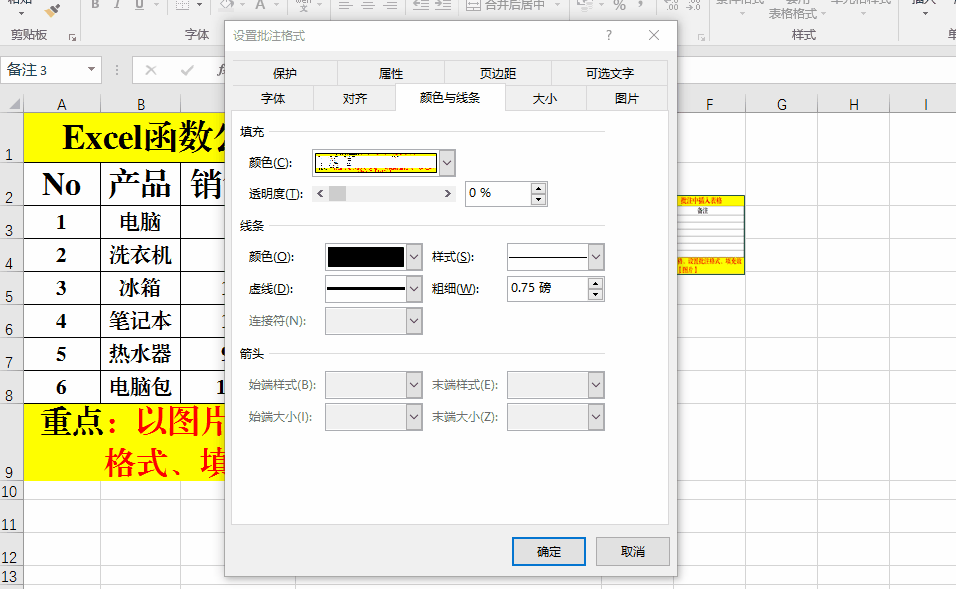Click the increase indent icon

[x=443, y=5]
